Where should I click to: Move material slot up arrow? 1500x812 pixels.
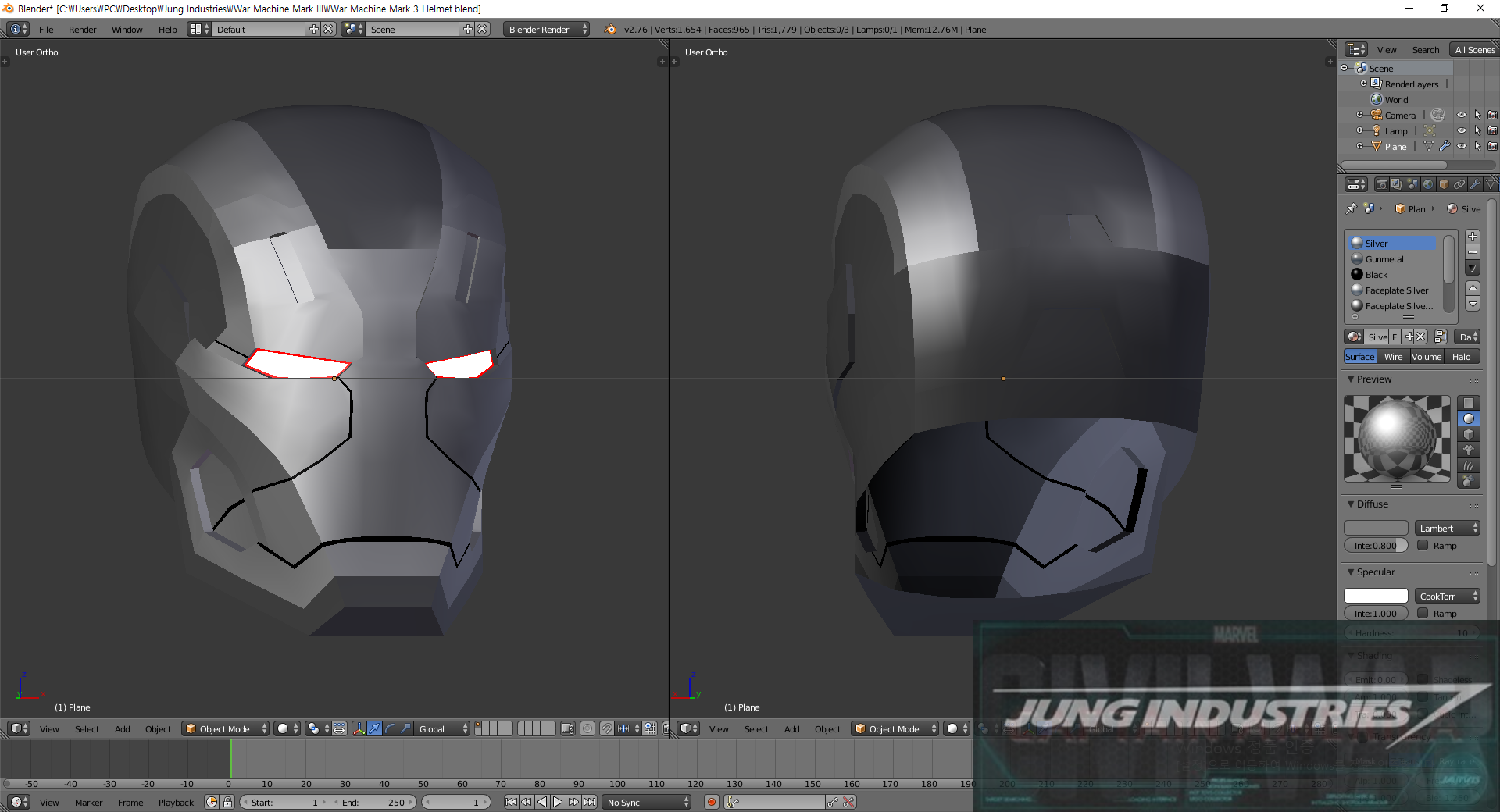(x=1473, y=288)
